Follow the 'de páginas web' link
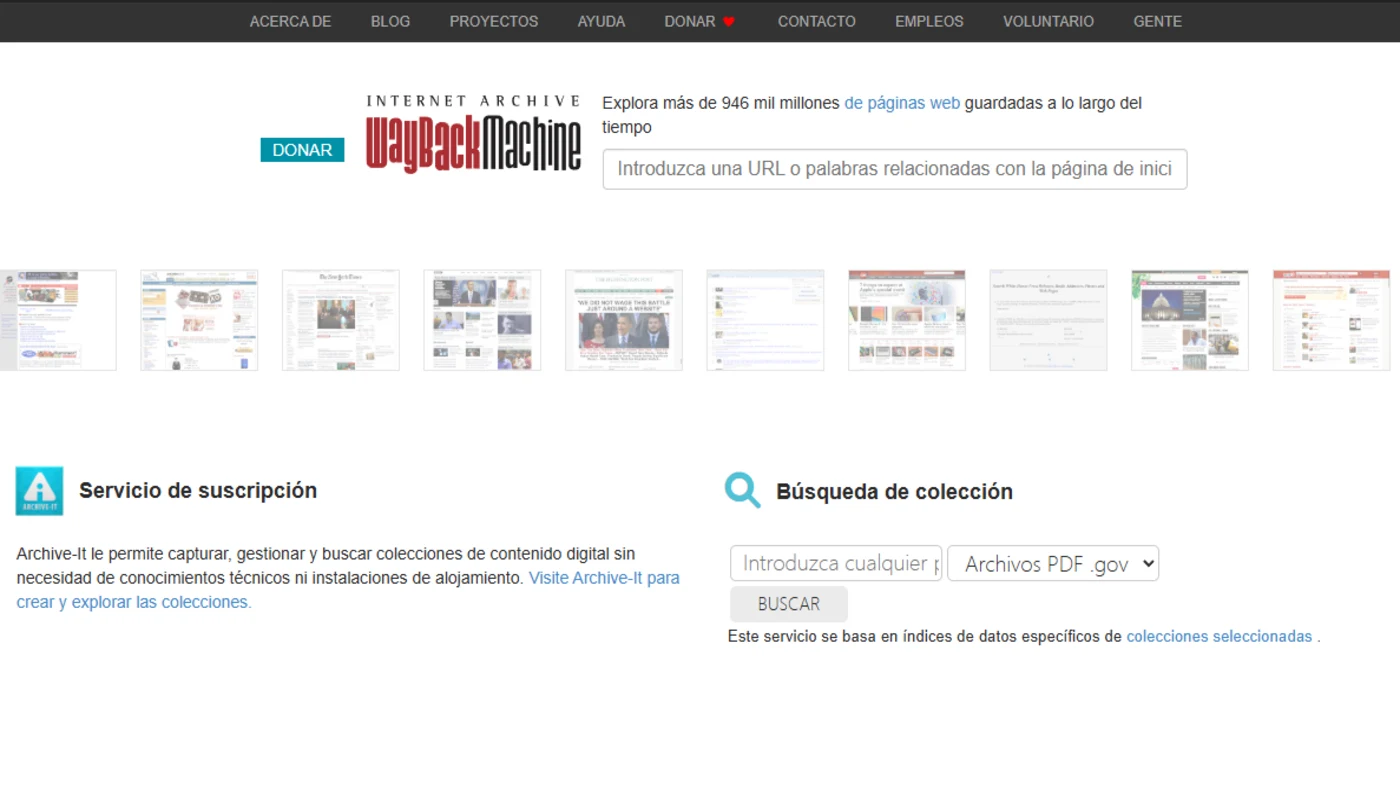Viewport: 1400px width, 800px height. pos(902,103)
